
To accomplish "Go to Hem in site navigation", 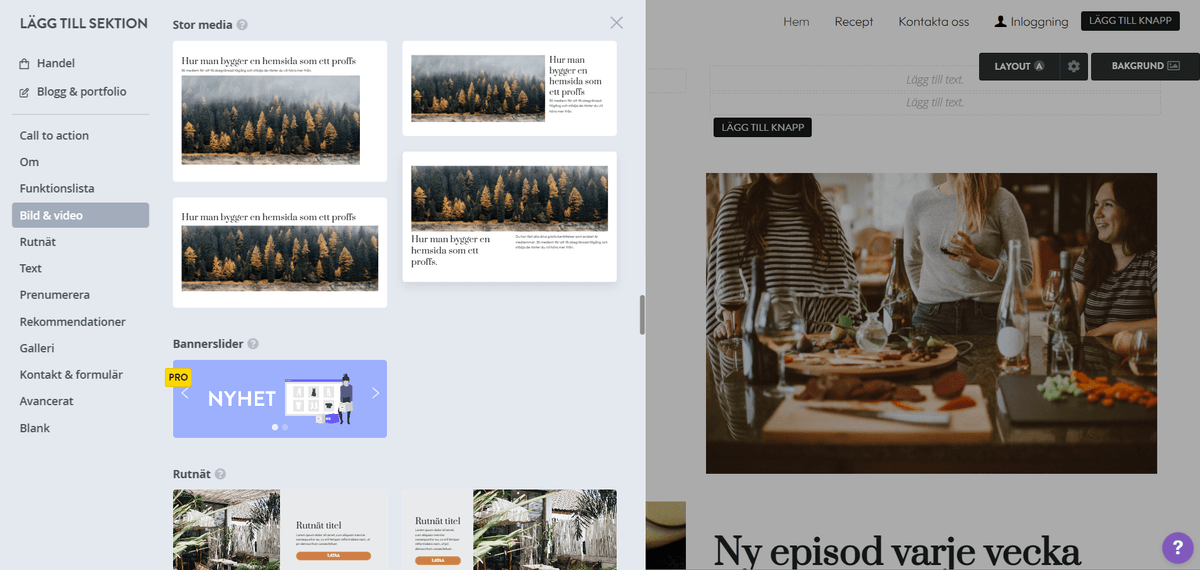I will (796, 22).
